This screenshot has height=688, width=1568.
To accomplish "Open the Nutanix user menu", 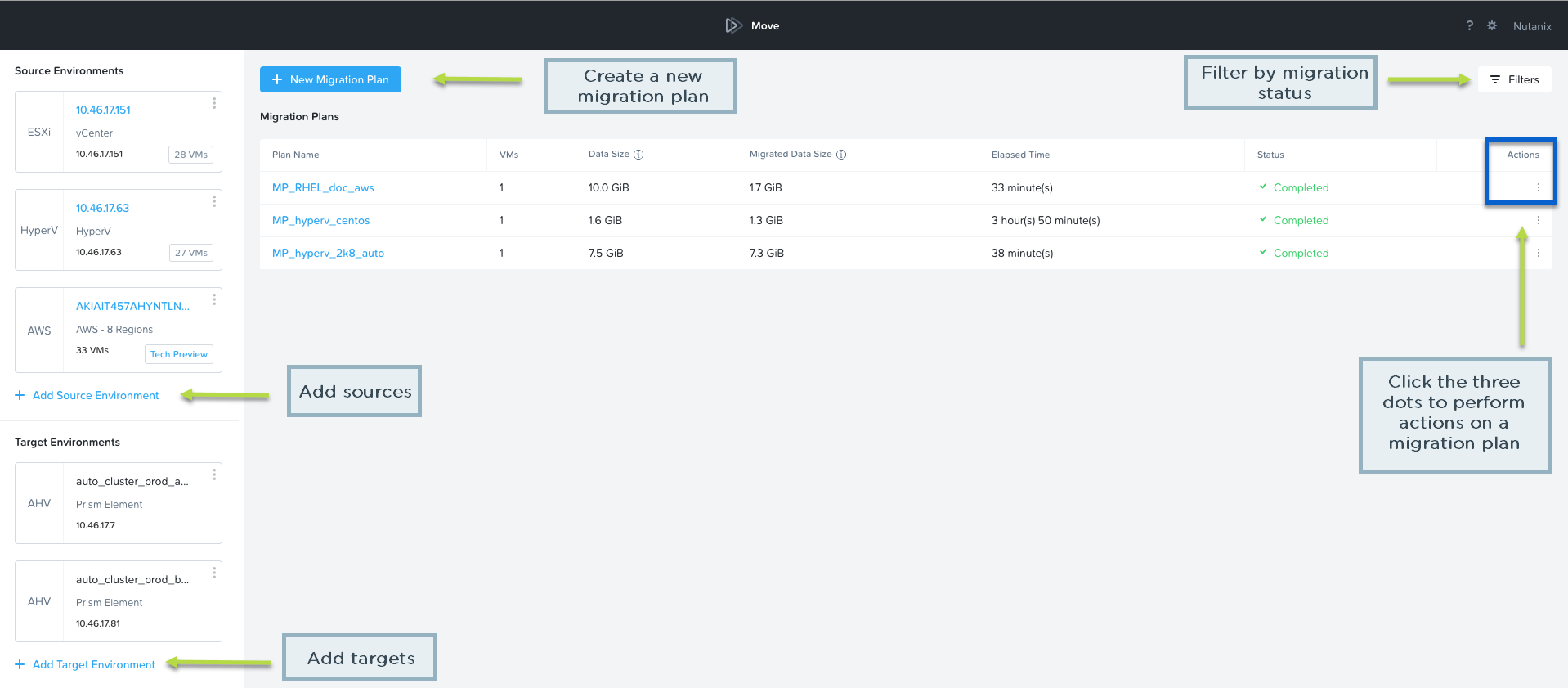I will (x=1531, y=26).
